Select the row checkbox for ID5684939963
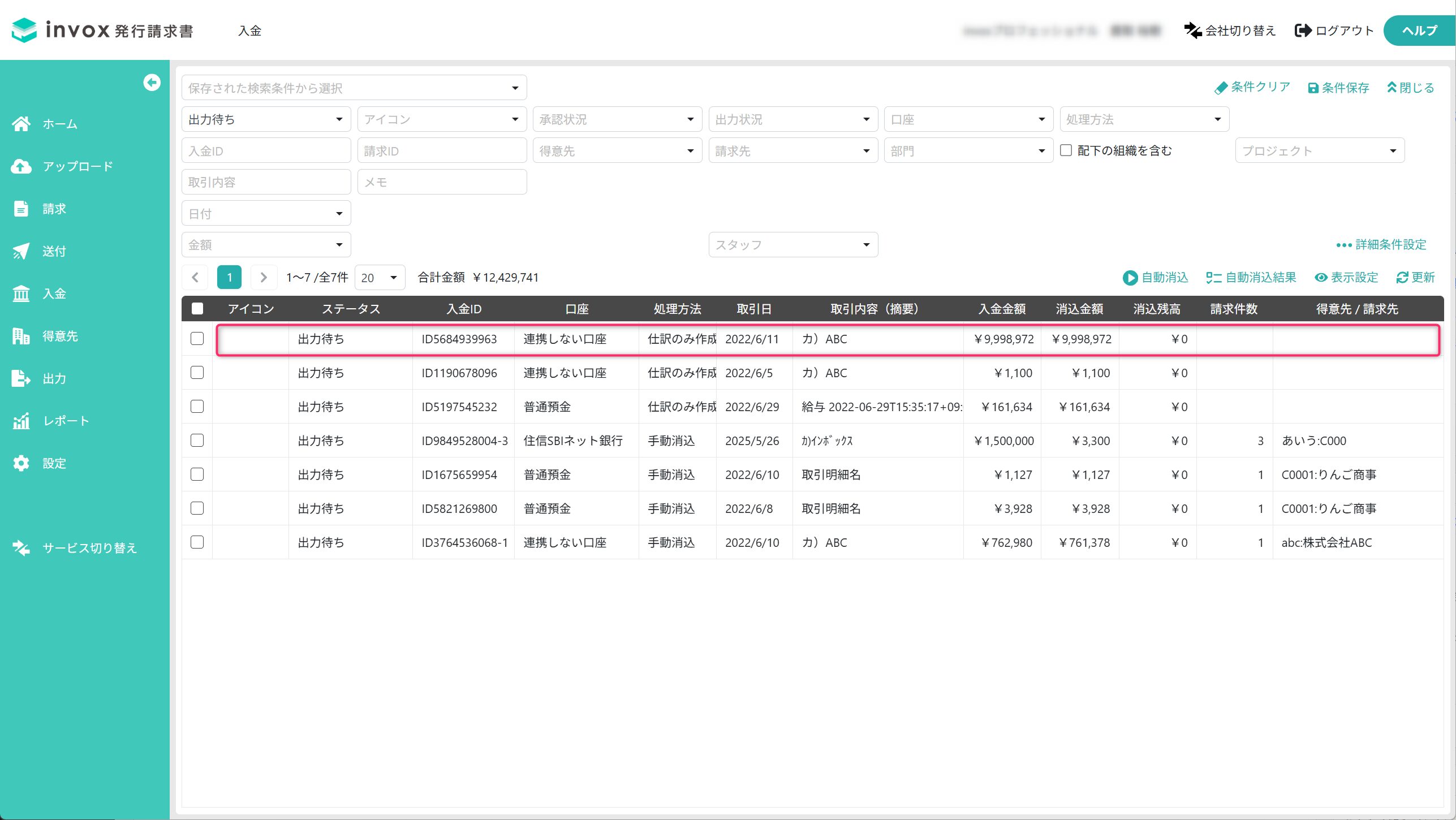 coord(197,339)
